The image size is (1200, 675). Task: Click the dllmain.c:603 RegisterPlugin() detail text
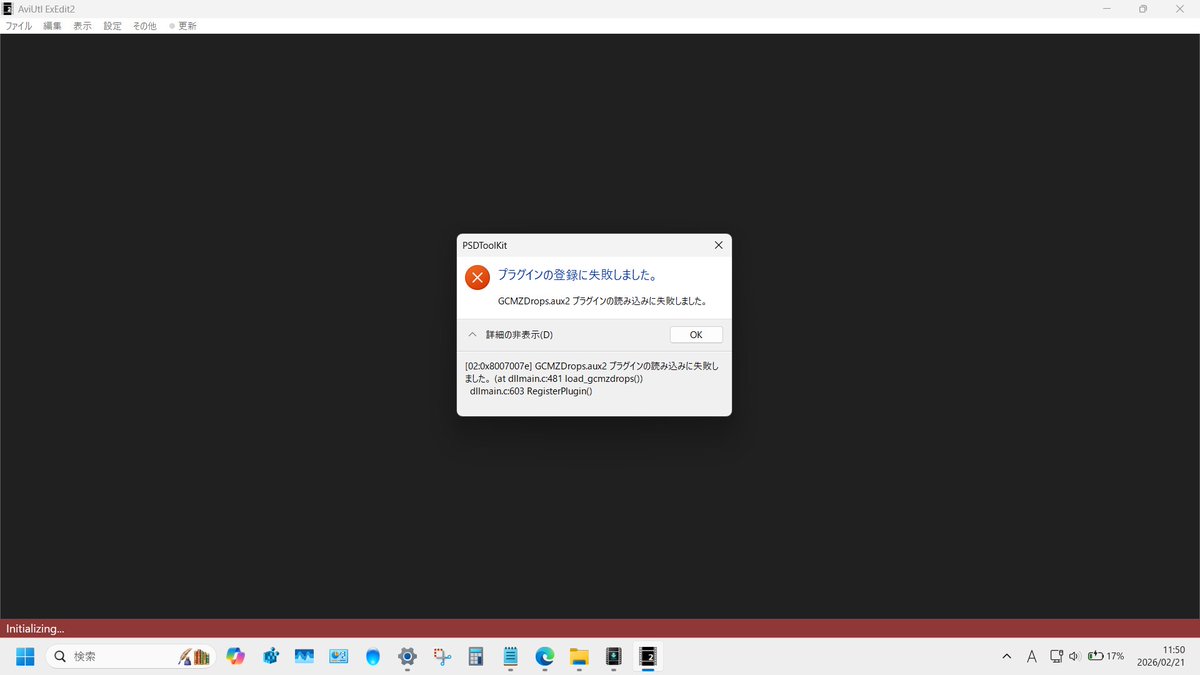pos(531,391)
